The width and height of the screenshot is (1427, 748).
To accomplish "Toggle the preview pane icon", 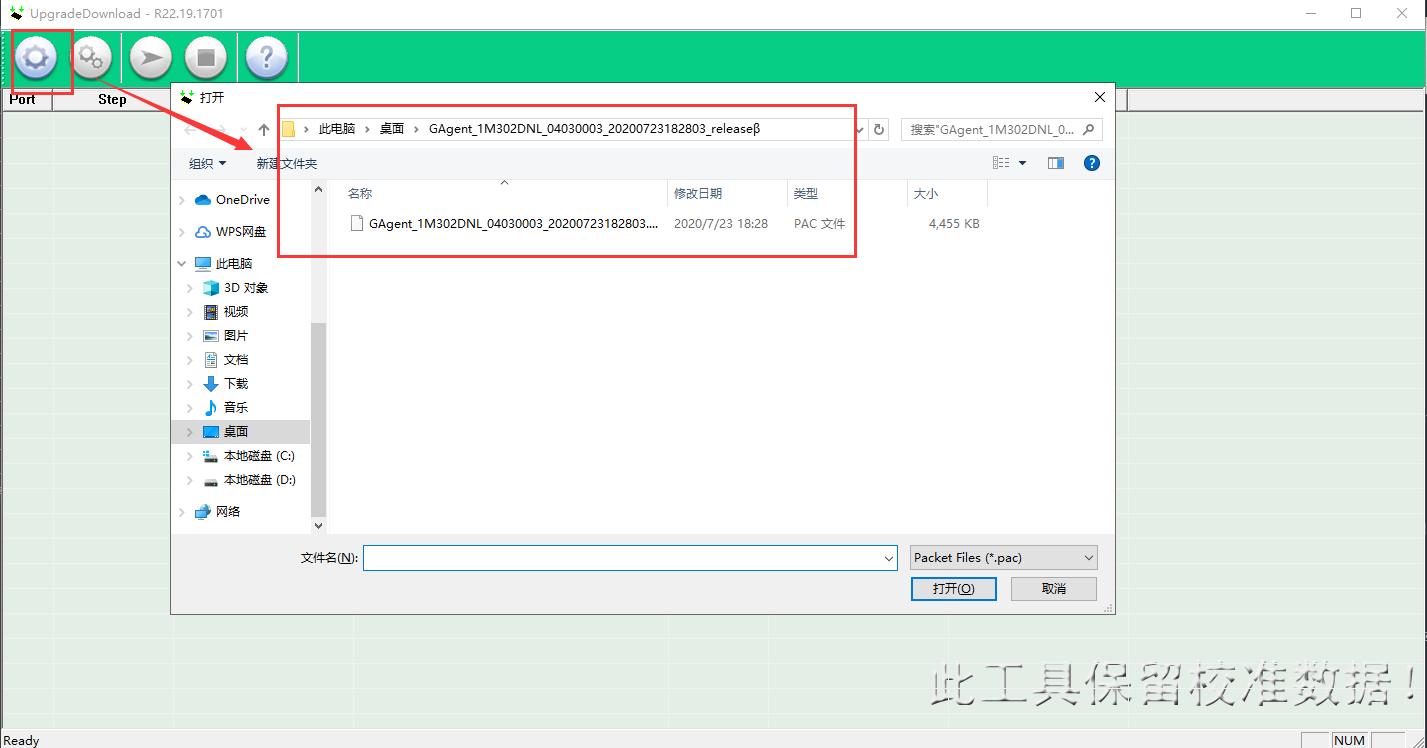I will tap(1055, 163).
